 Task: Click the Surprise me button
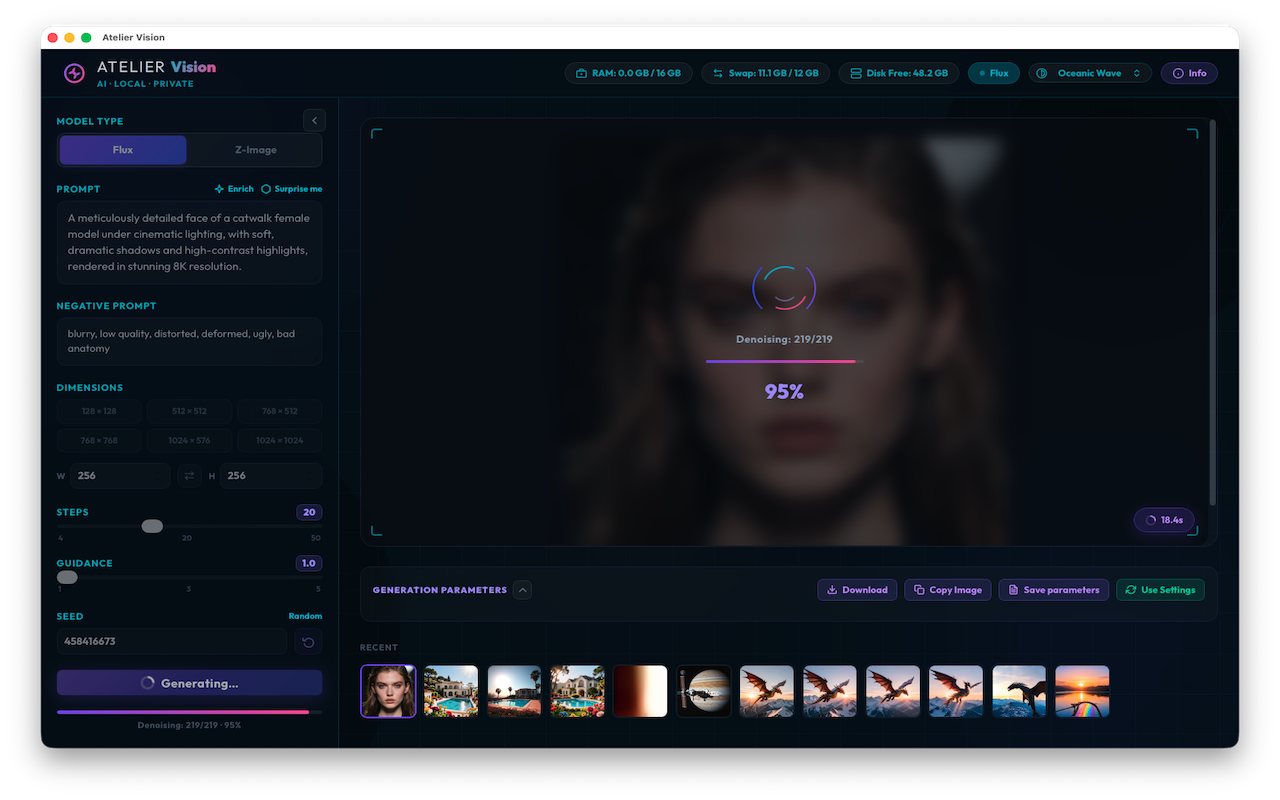coord(292,189)
